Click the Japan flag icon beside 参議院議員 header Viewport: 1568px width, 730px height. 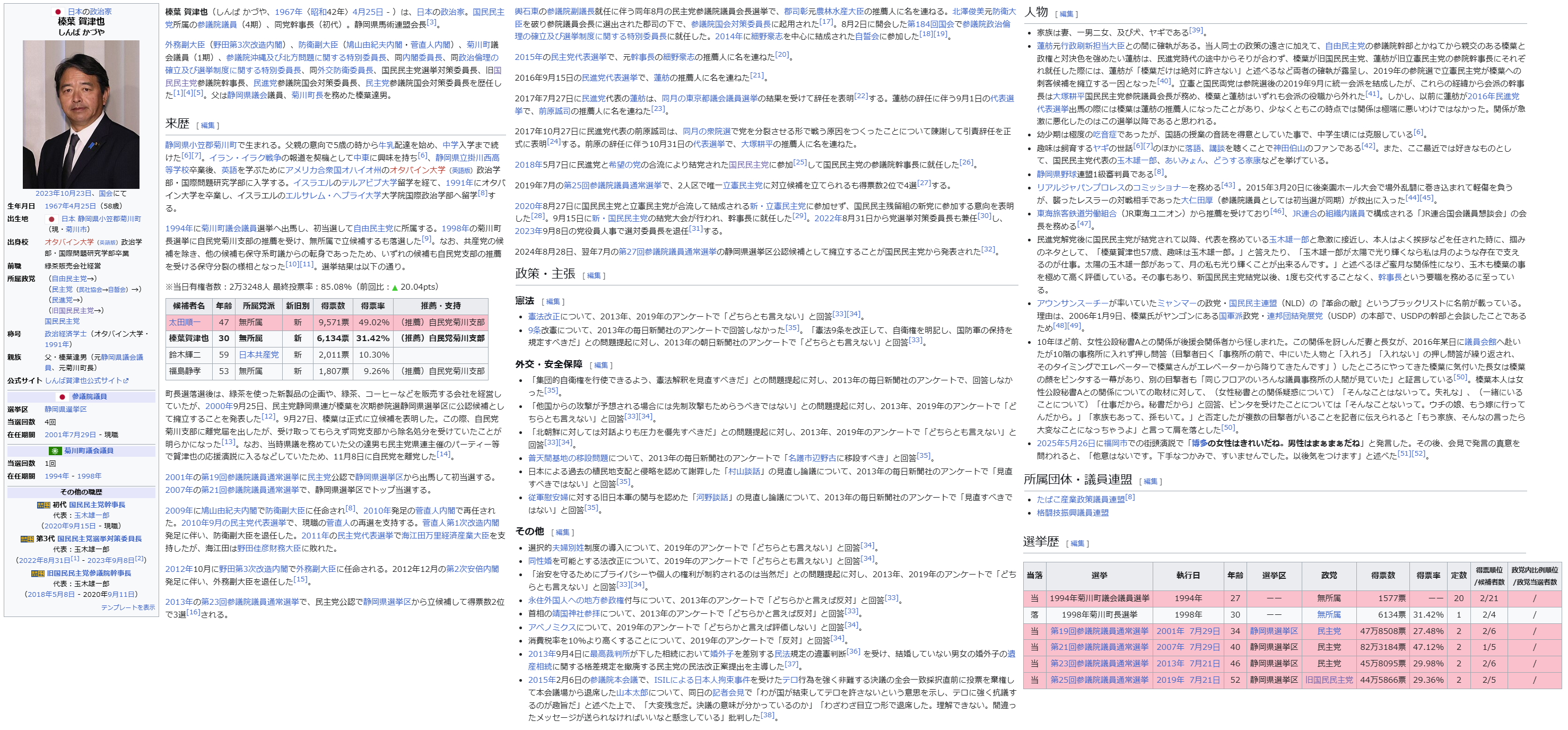pyautogui.click(x=62, y=396)
